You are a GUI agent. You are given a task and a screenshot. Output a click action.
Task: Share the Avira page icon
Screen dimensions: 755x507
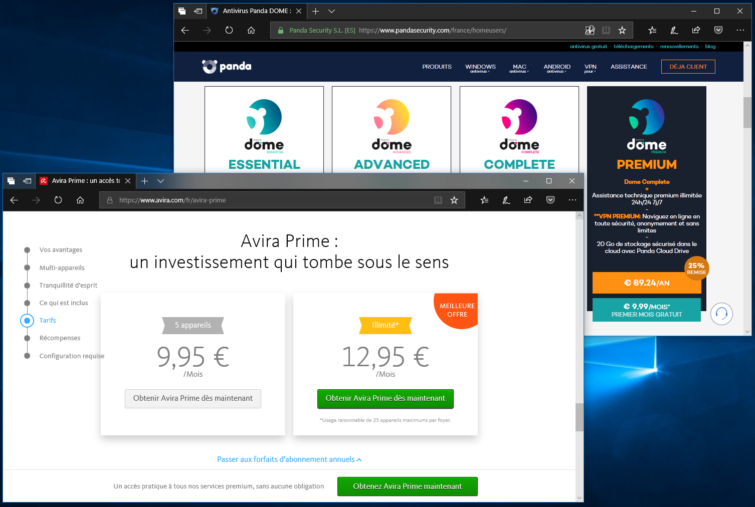(528, 200)
